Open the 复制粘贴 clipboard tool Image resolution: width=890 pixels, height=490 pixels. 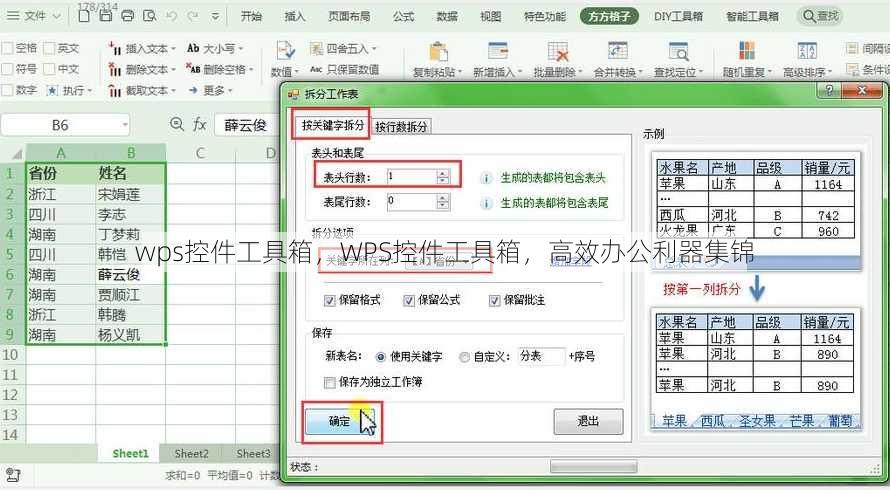(438, 59)
